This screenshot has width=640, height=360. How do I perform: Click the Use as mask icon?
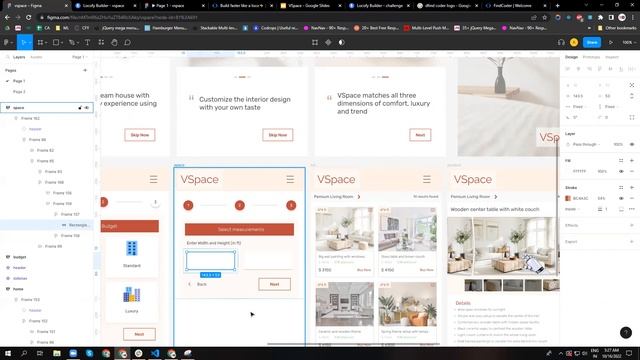[342, 42]
